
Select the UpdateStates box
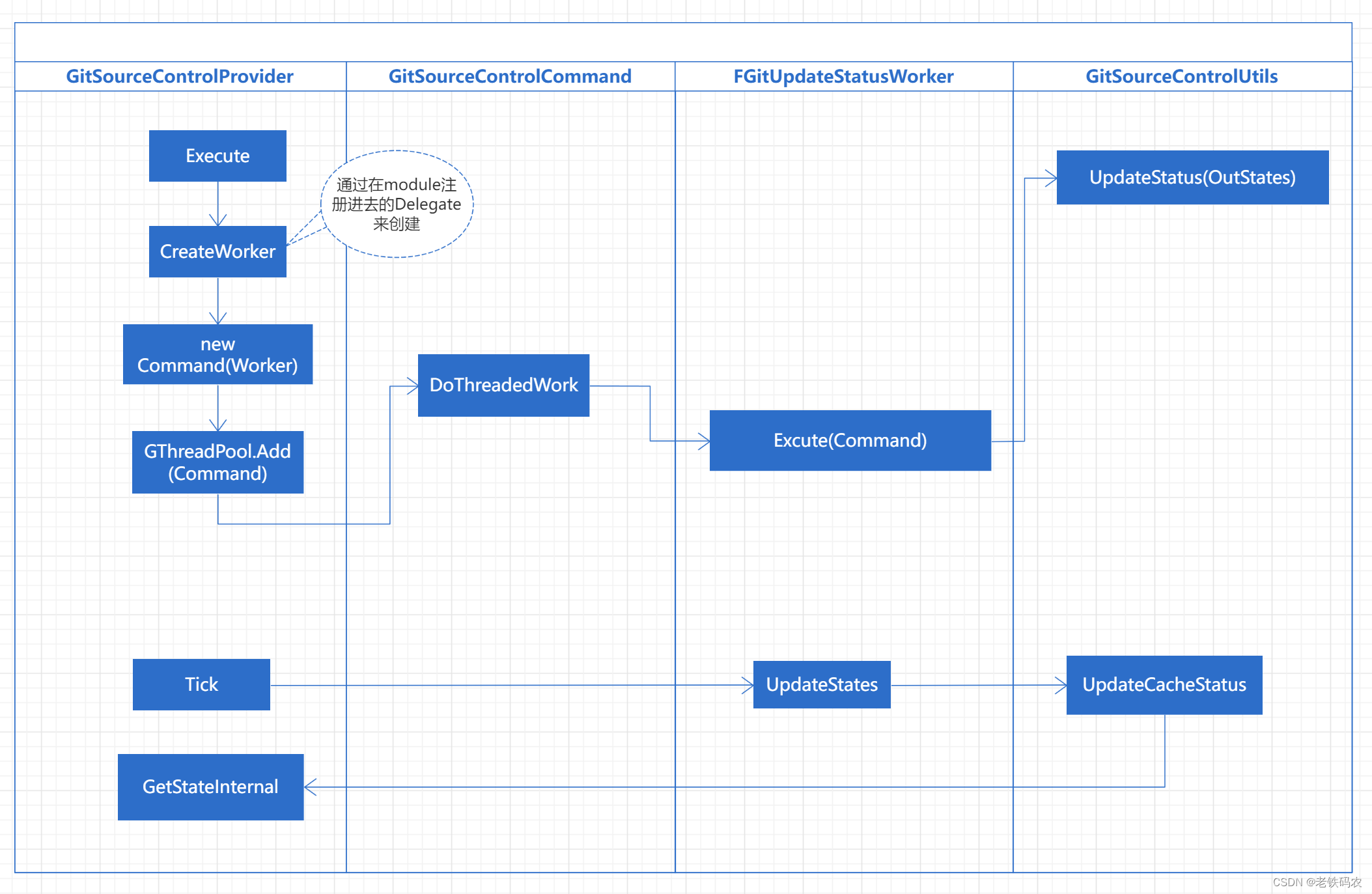point(822,684)
